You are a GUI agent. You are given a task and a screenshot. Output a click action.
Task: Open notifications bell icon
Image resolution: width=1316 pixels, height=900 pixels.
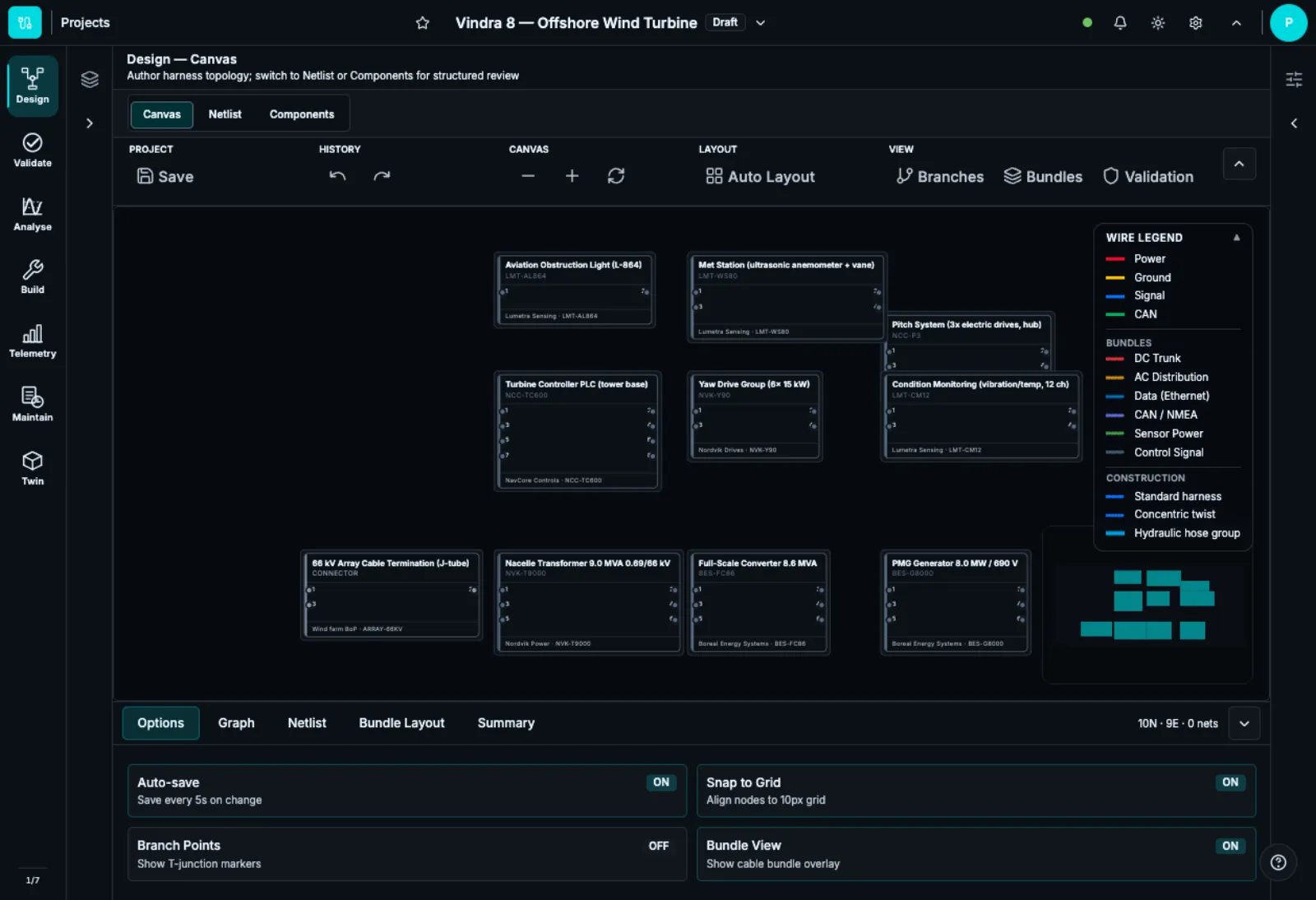(1120, 23)
